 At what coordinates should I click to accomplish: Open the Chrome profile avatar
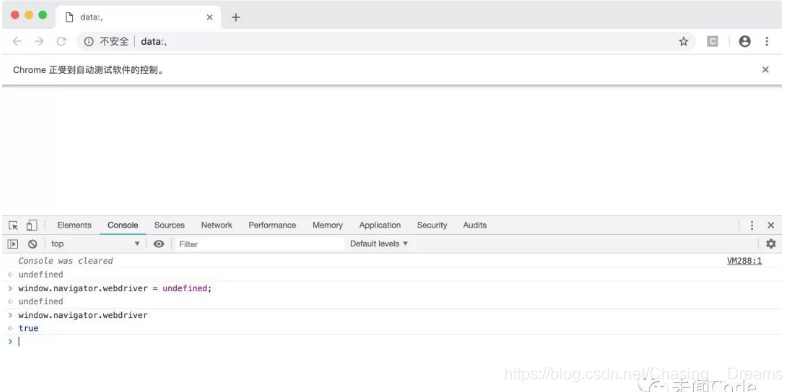tap(745, 41)
